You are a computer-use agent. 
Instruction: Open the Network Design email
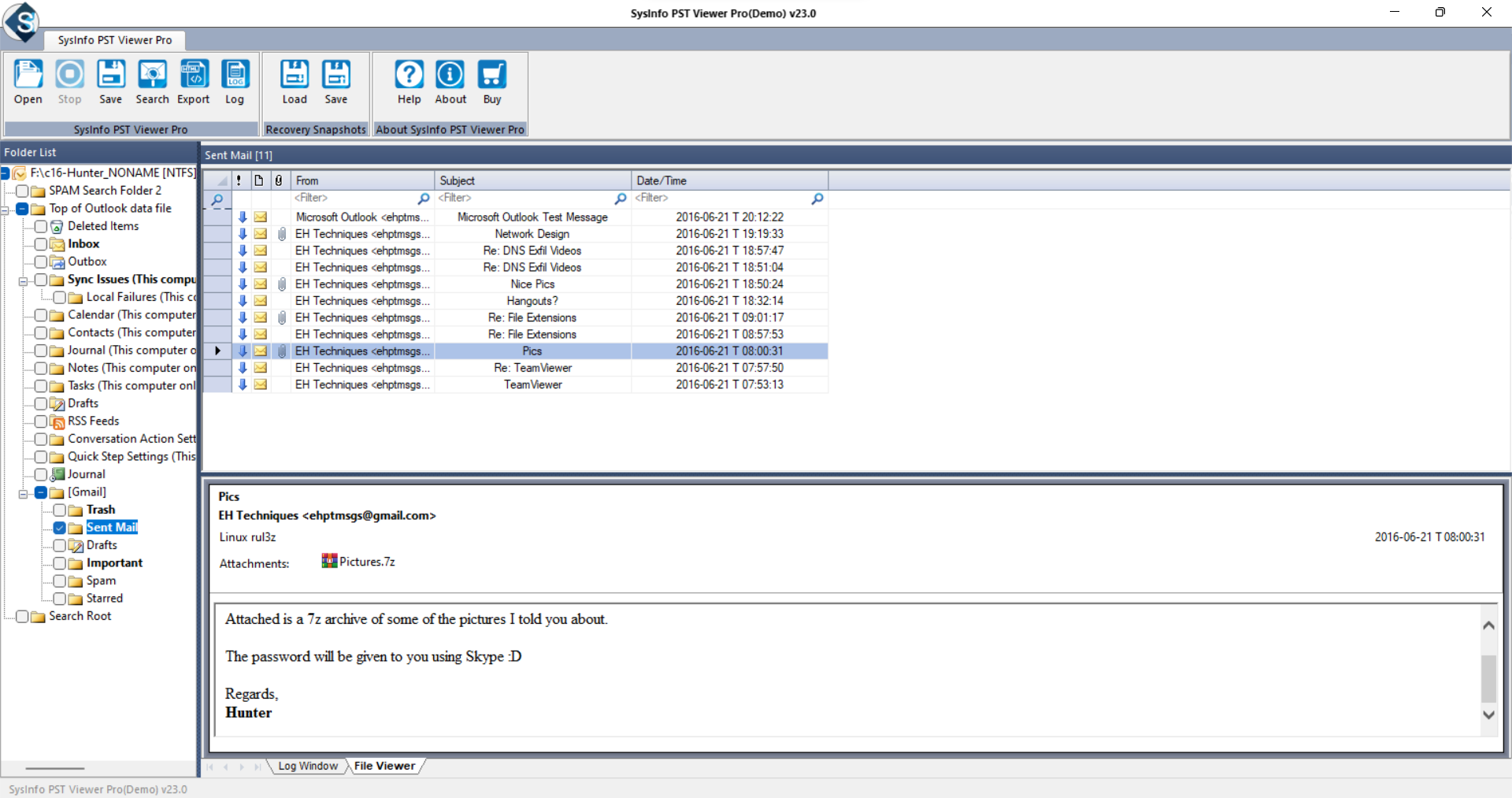[532, 234]
